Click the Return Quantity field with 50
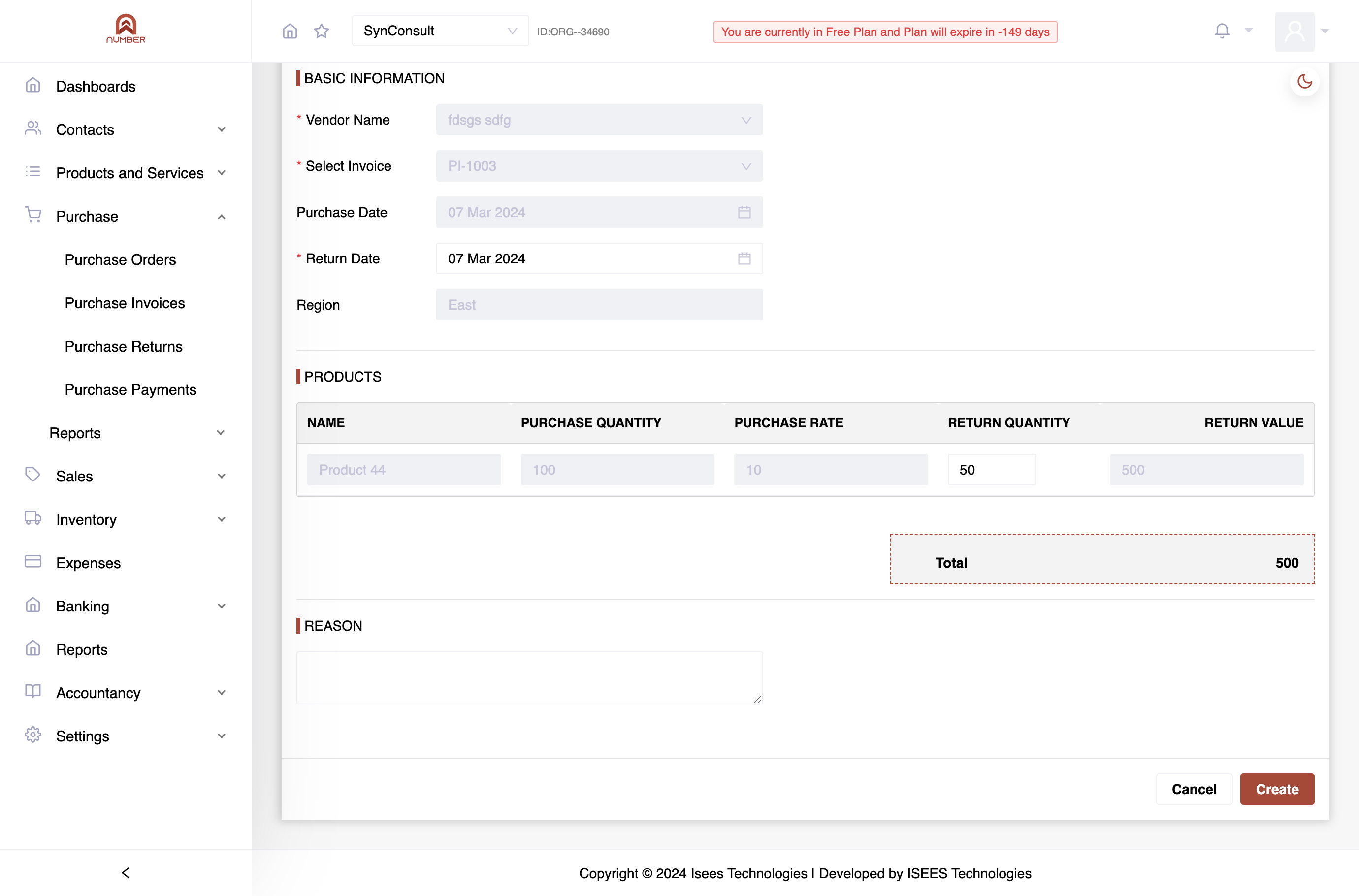Screen dimensions: 1359x896 (992, 470)
